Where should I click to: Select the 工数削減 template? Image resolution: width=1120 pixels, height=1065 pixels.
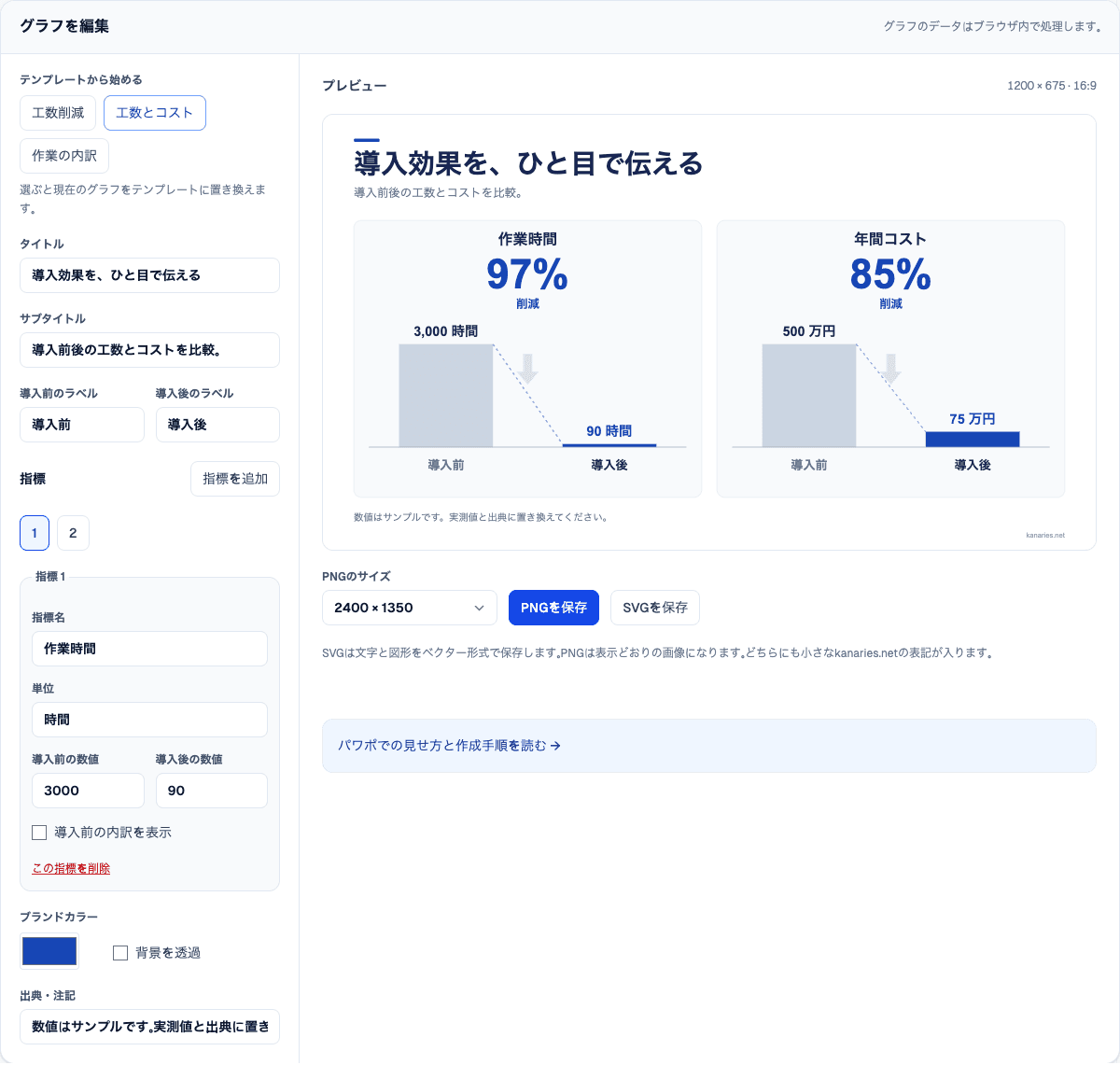point(58,113)
